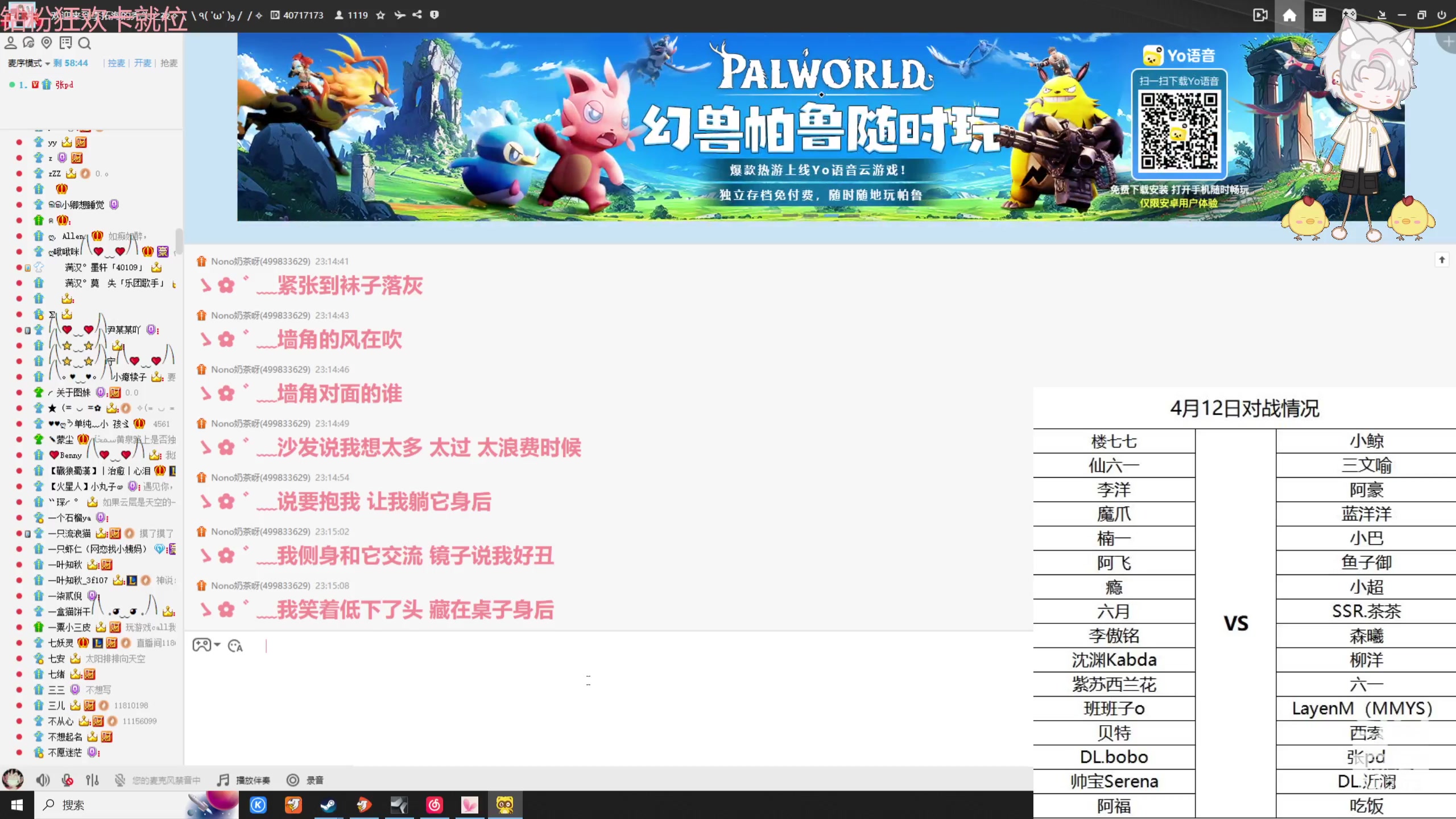1456x819 pixels.
Task: Select user 一栗小三皮 in member list
Action: coord(69,627)
